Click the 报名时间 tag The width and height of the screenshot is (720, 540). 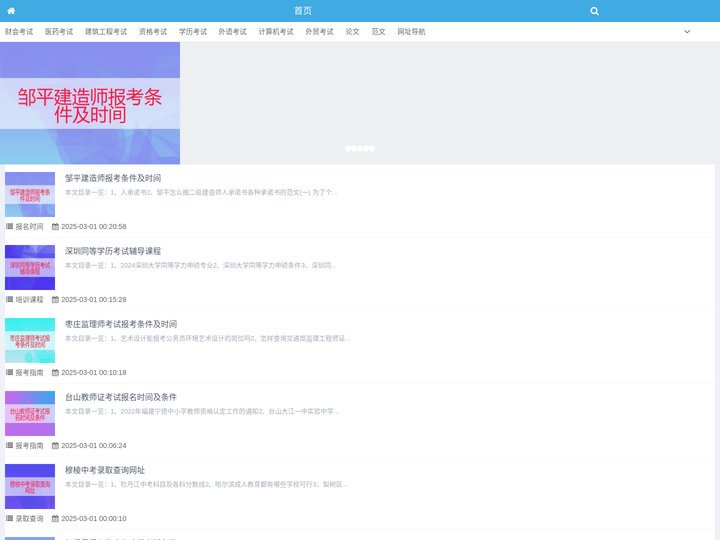(29, 226)
